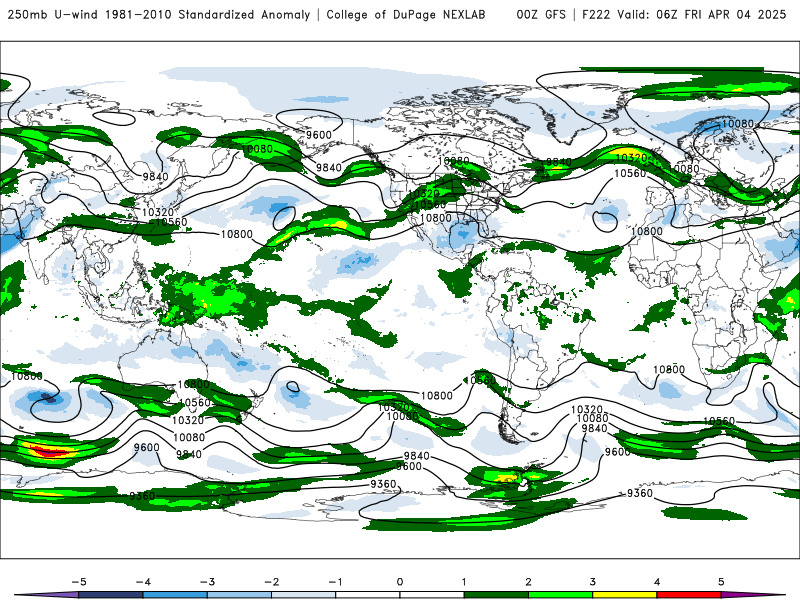Click the 'College of DuPage NEXLAB' text
Image resolution: width=800 pixels, height=600 pixels.
tap(406, 14)
